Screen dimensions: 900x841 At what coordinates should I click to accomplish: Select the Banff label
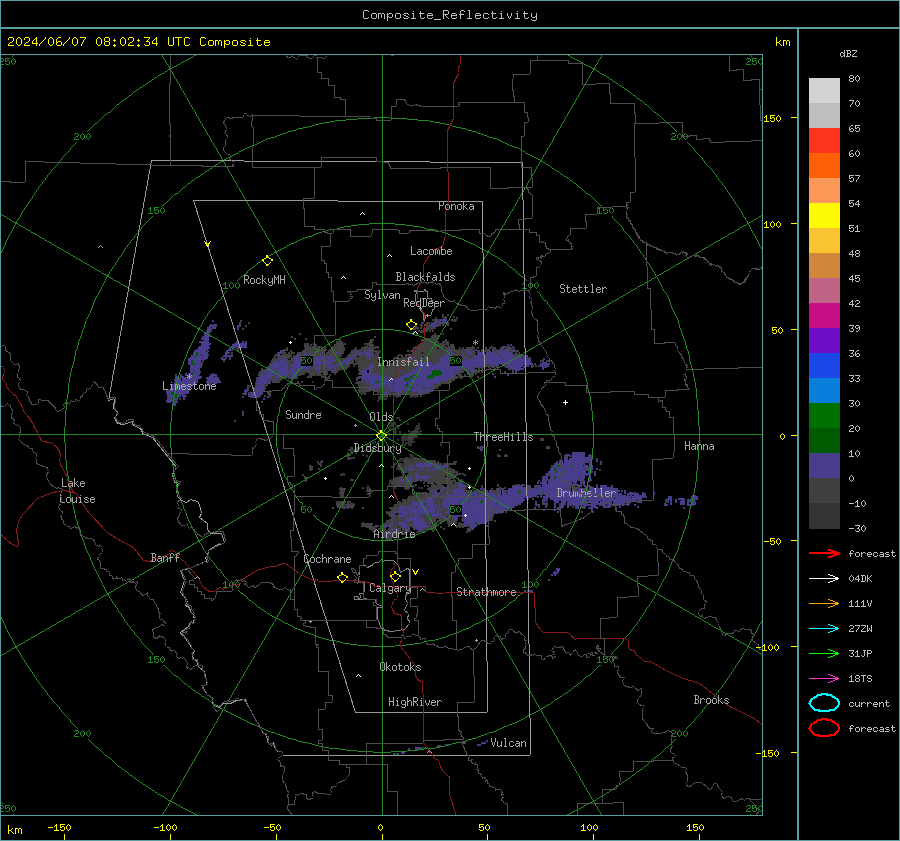[x=165, y=557]
